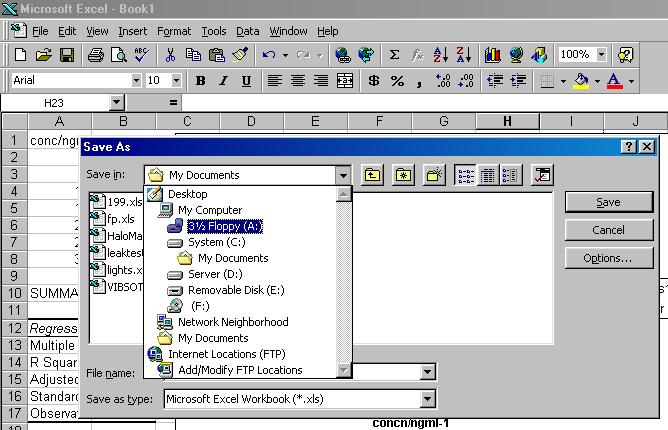Switch dialog to Properties view
Viewport: 668px width, 430px height.
[510, 175]
